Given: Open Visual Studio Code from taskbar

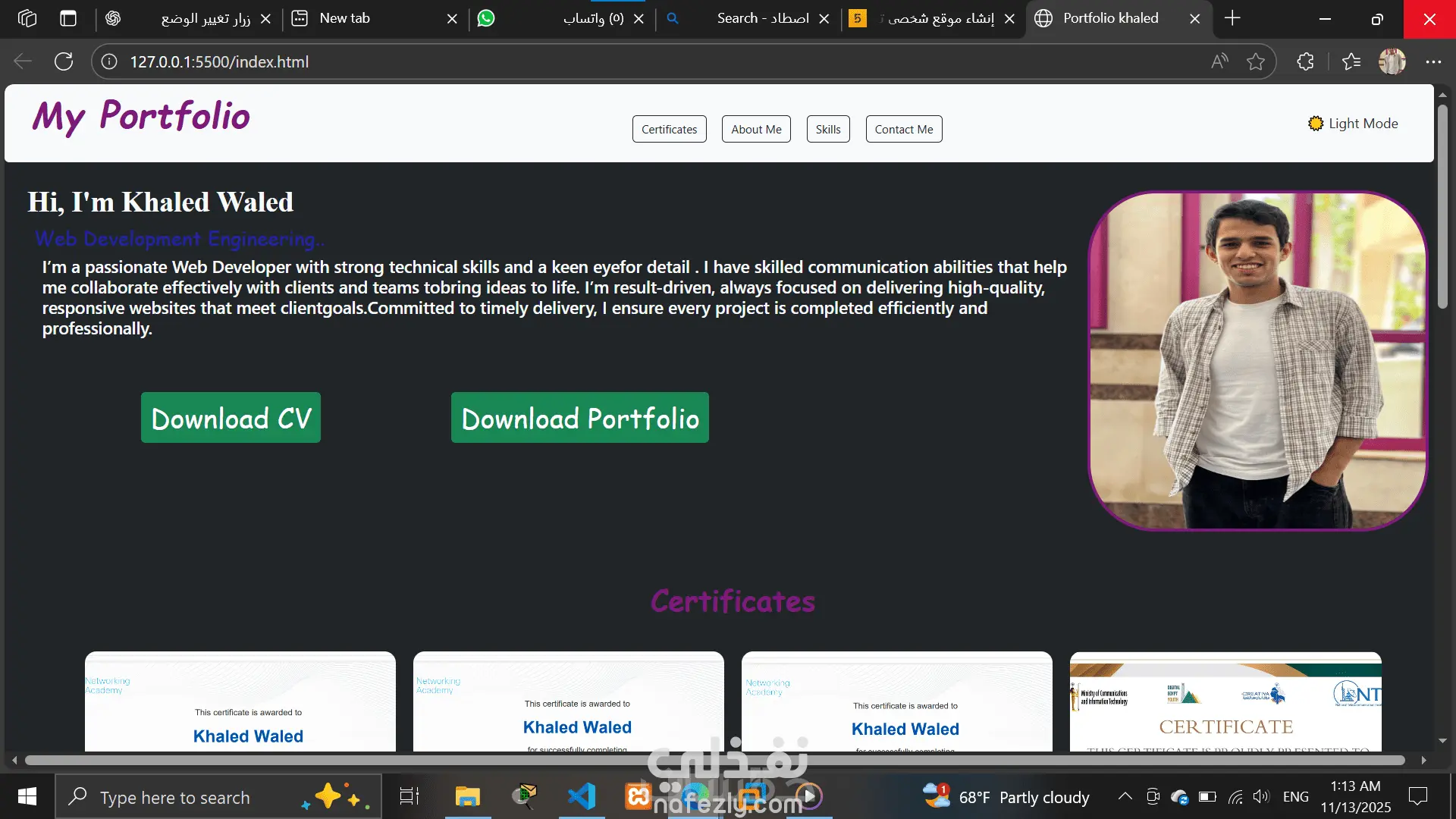Looking at the screenshot, I should (582, 796).
